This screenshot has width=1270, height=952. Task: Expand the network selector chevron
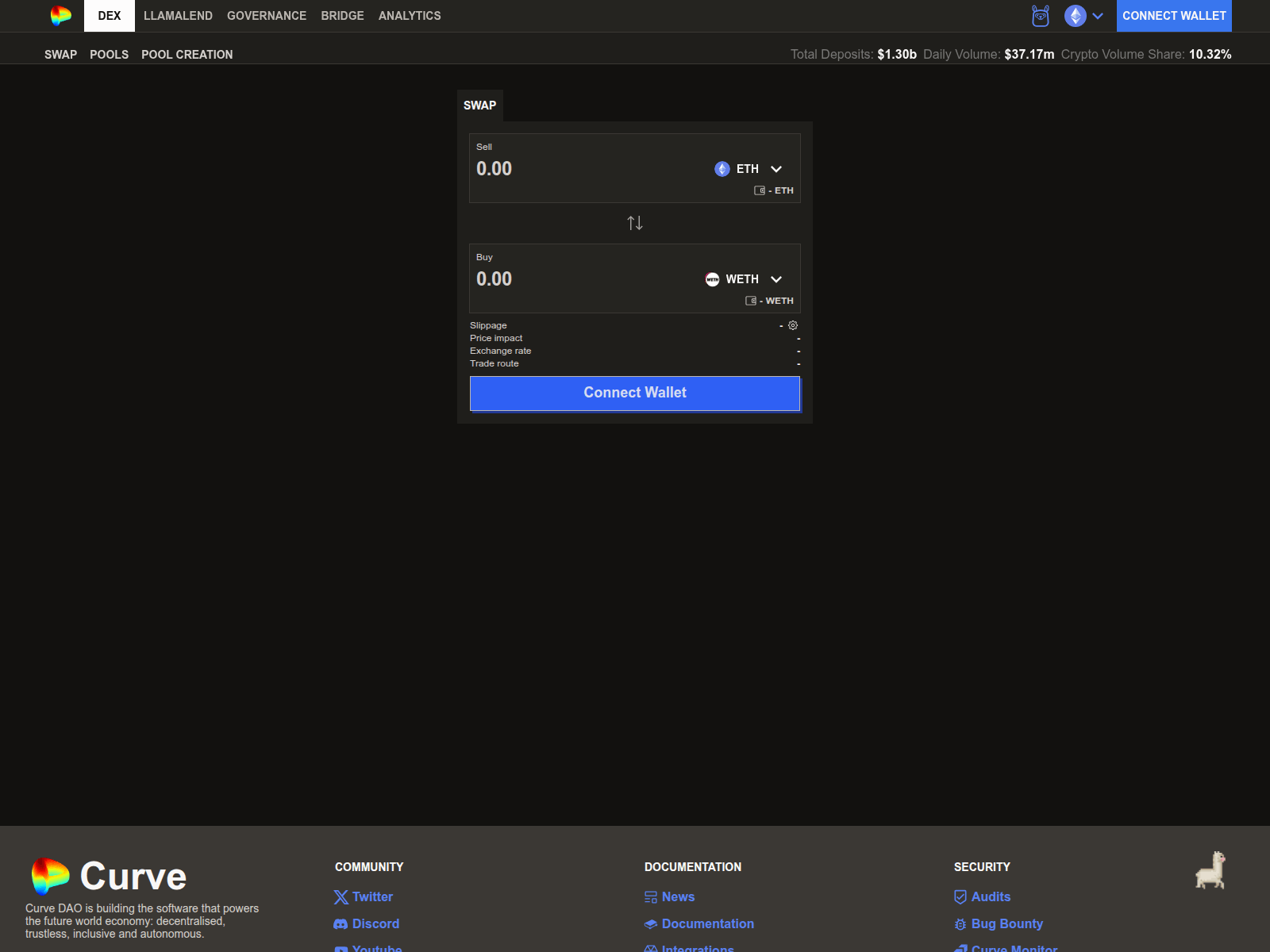point(1098,16)
